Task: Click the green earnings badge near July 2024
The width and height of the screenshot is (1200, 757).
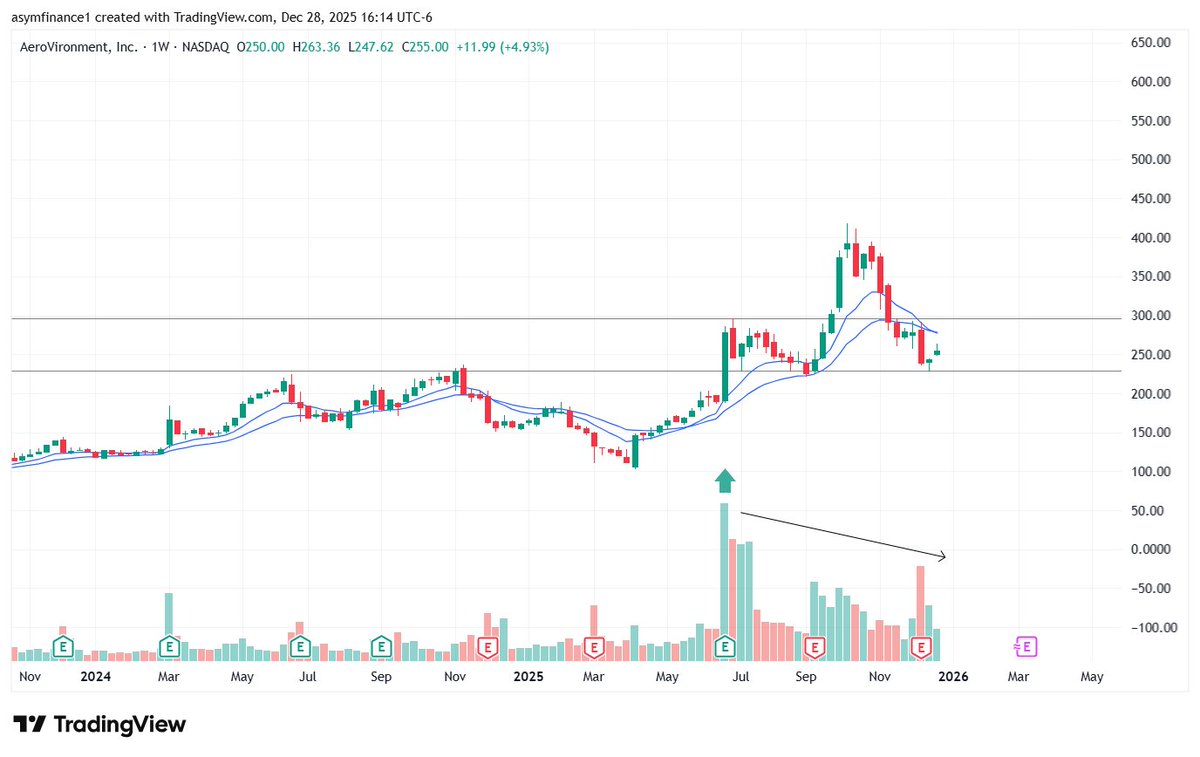Action: coord(298,647)
